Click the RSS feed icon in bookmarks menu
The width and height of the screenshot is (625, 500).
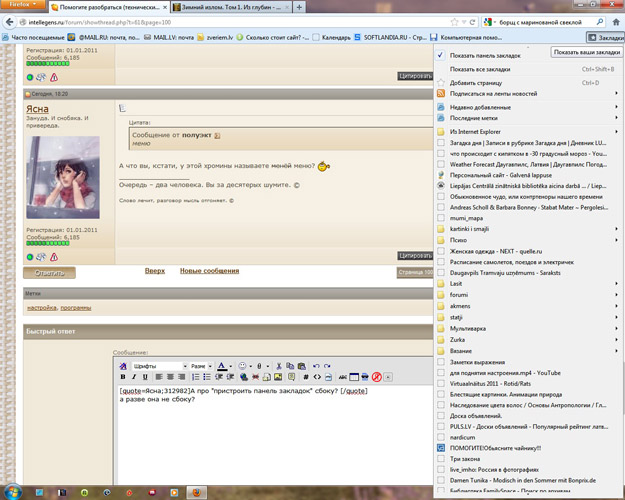coord(442,93)
